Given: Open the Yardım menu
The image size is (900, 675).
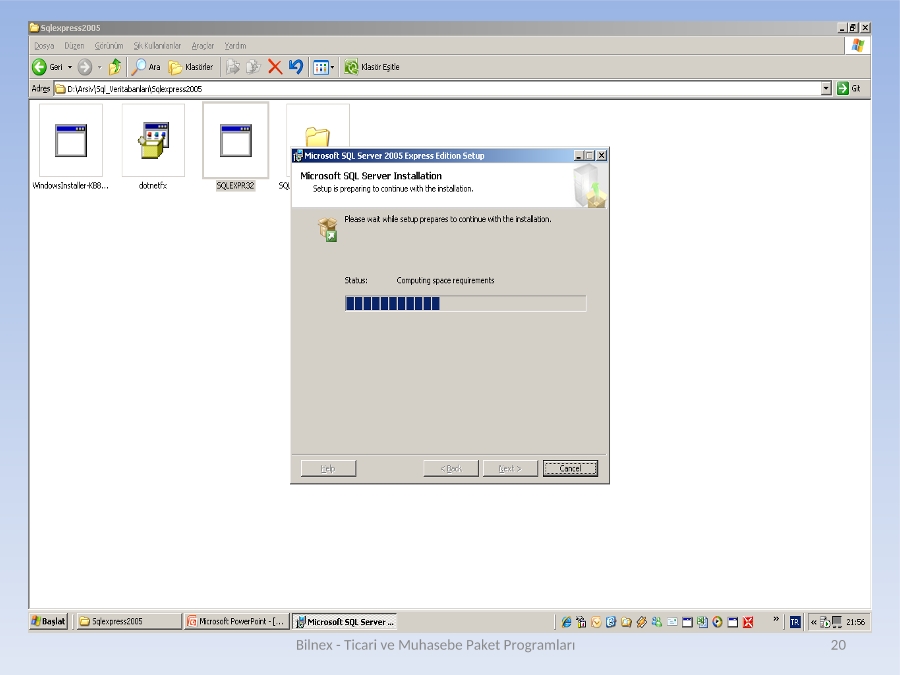Looking at the screenshot, I should 235,46.
